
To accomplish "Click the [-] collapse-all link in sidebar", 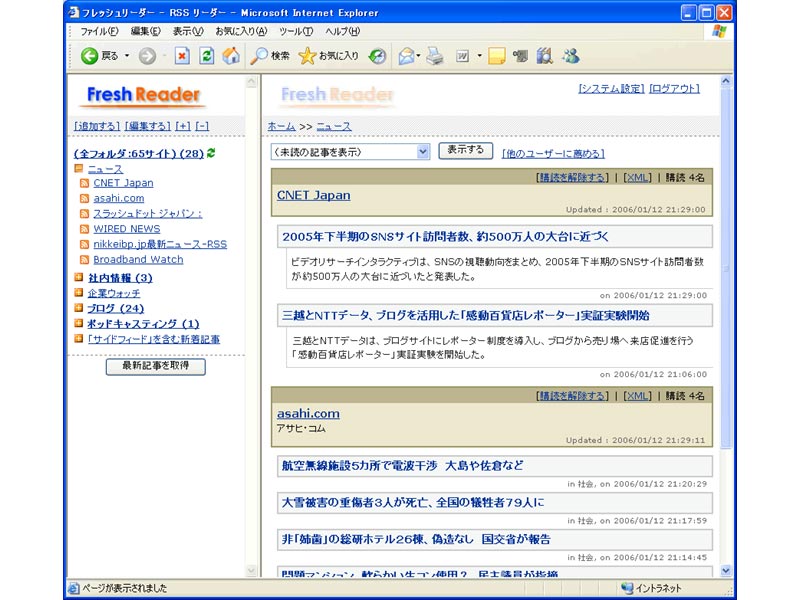I will (202, 126).
